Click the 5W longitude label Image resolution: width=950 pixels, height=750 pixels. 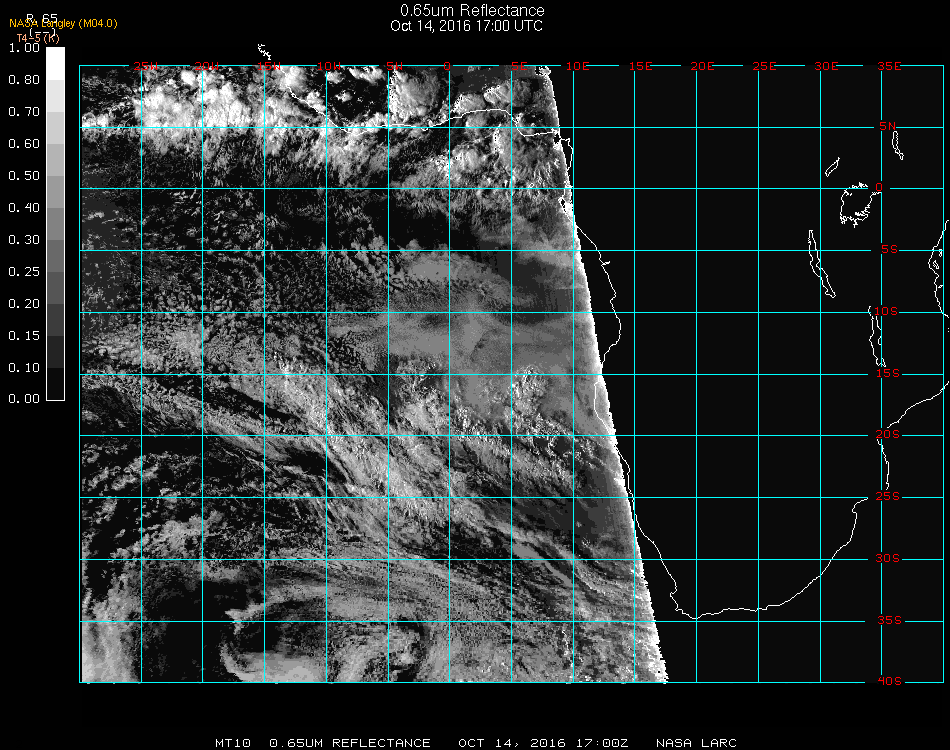point(394,66)
